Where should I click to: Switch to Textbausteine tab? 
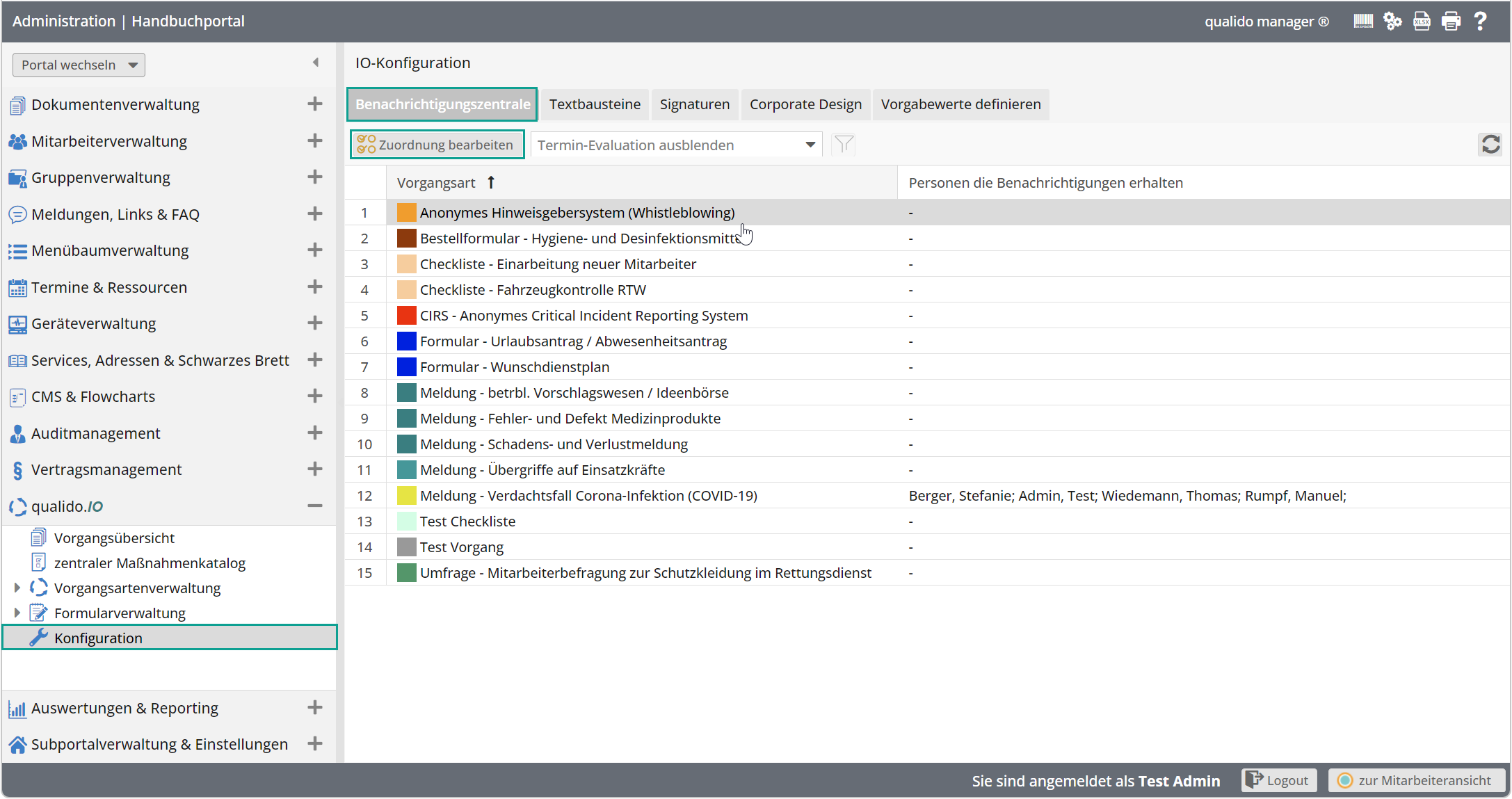pos(595,104)
